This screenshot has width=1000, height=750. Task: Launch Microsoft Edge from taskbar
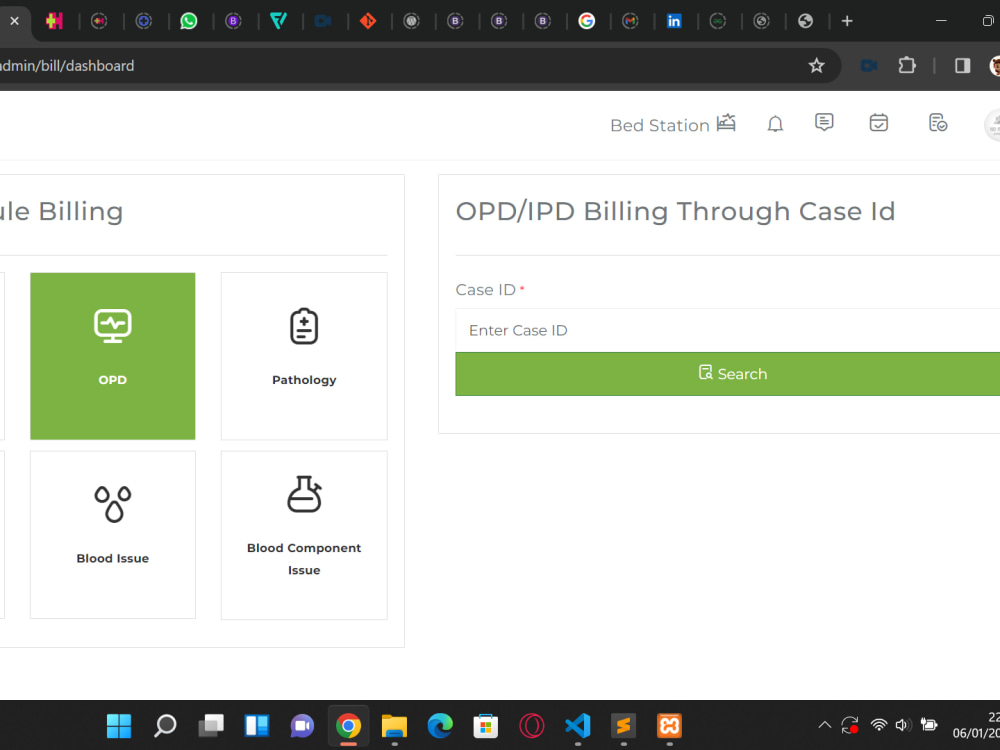(440, 725)
